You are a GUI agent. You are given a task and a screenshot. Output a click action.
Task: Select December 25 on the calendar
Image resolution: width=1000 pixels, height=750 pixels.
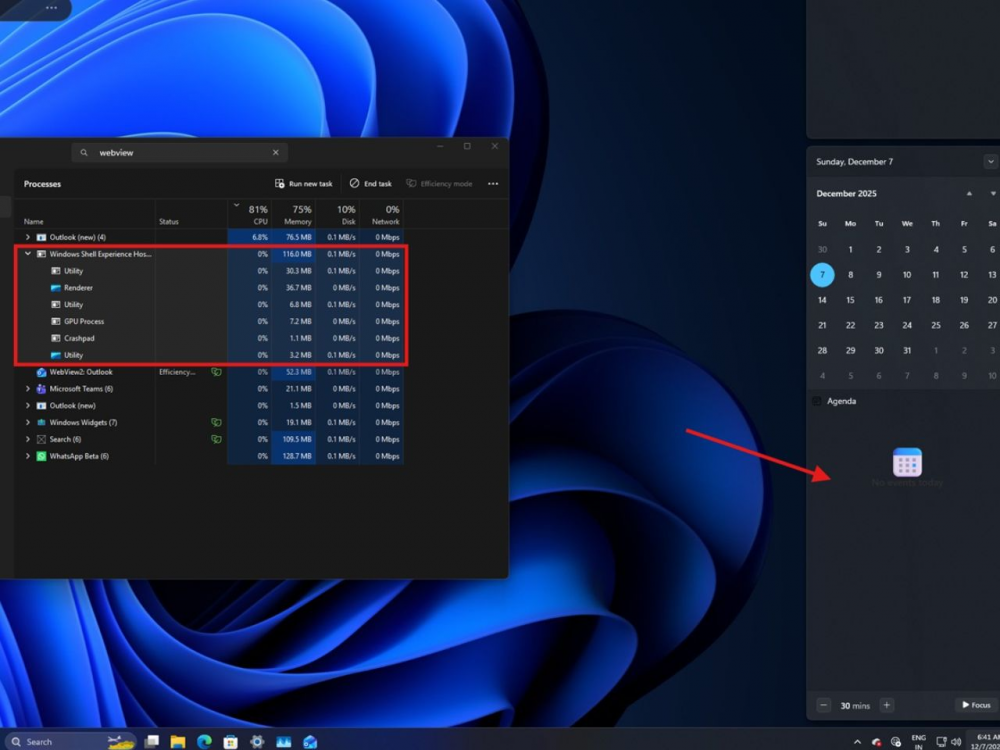(x=935, y=325)
